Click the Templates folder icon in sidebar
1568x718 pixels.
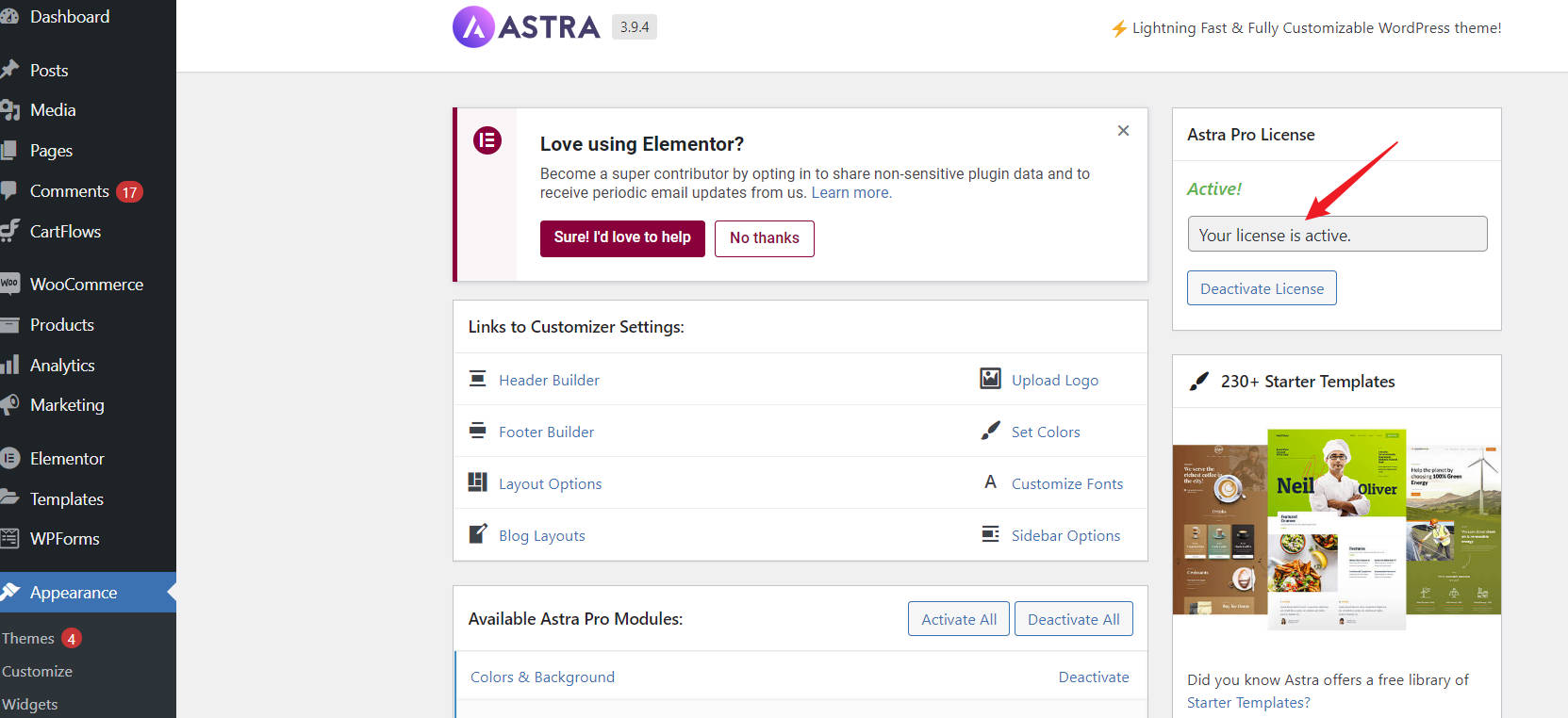pos(9,498)
